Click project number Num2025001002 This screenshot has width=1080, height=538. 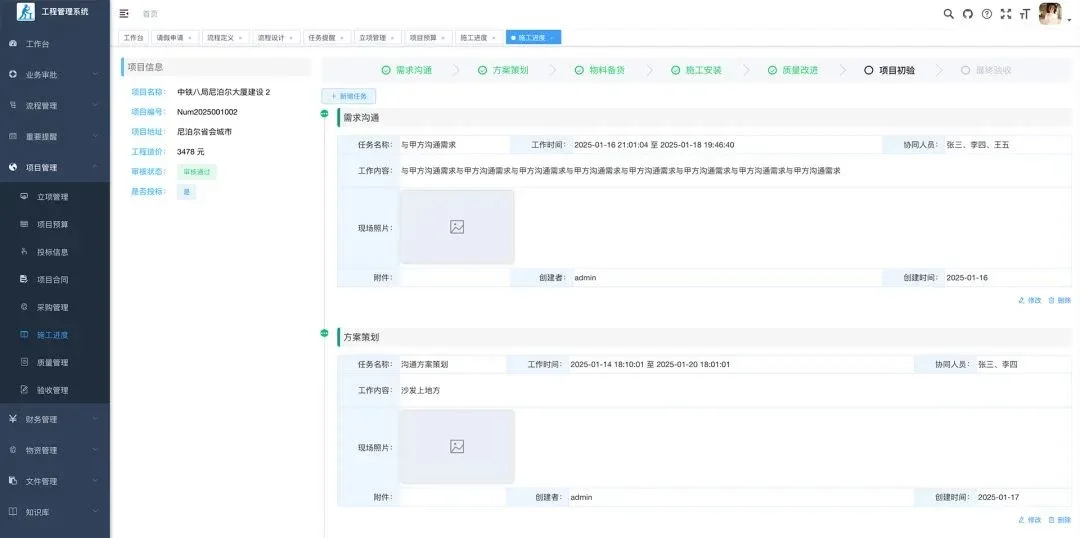click(x=207, y=112)
